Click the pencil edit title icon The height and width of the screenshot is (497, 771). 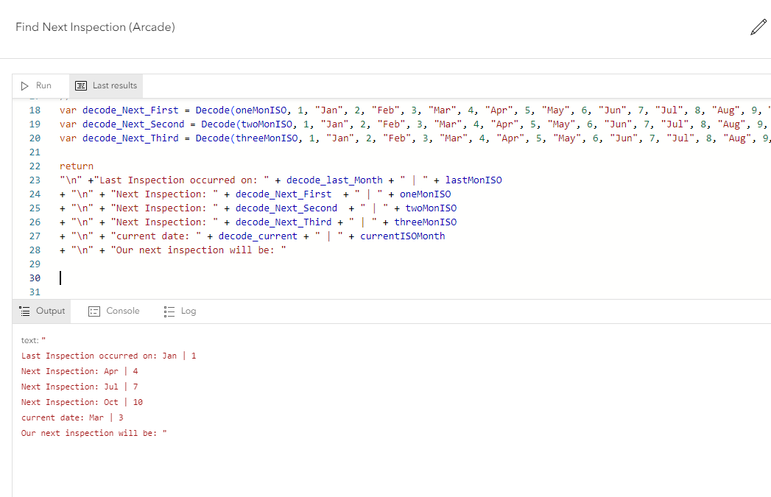pyautogui.click(x=758, y=27)
